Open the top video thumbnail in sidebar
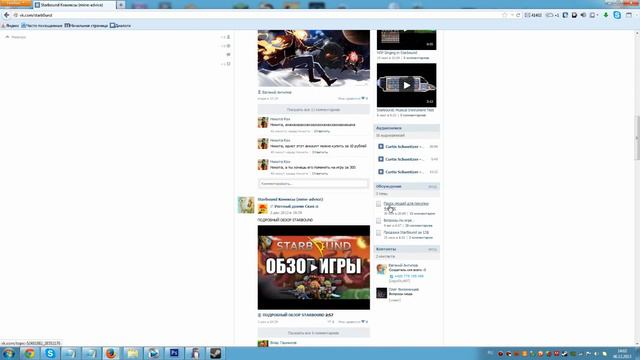This screenshot has height=360, width=640. click(406, 40)
